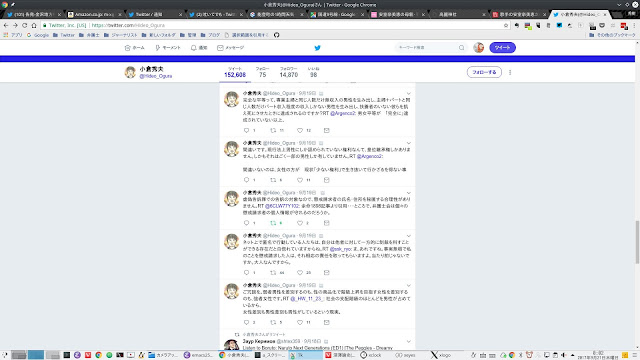640x360 pixels.
Task: Click the search magnifier icon in Twitter search box
Action: coord(461,48)
